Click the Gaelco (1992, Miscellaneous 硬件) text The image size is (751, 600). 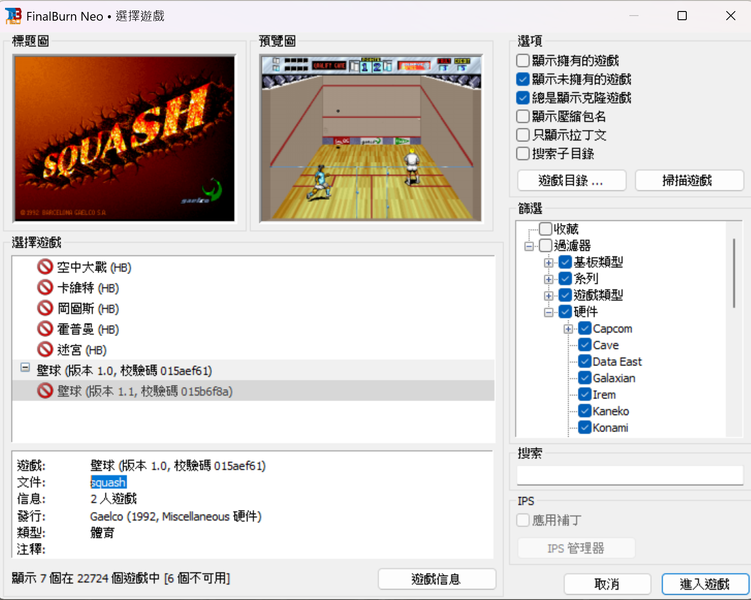point(176,516)
